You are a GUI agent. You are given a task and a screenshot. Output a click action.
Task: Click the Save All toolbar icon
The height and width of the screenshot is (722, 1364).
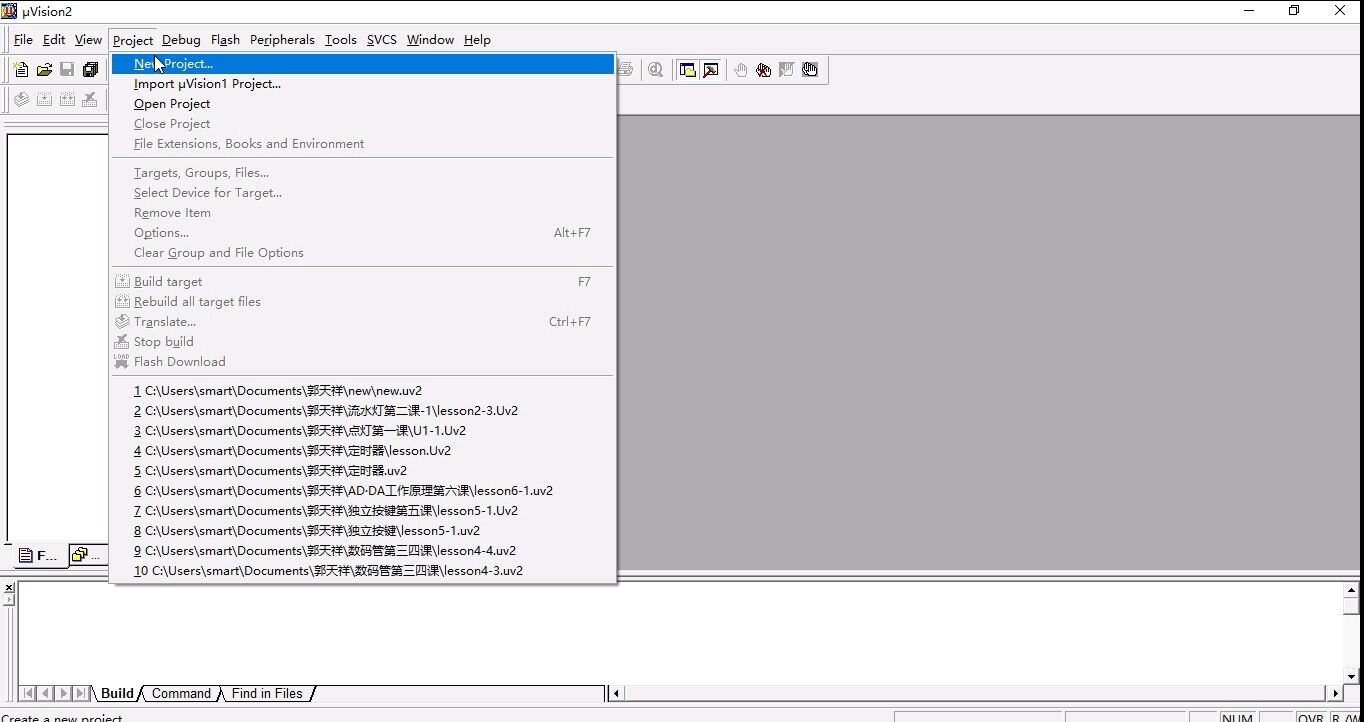tap(90, 70)
